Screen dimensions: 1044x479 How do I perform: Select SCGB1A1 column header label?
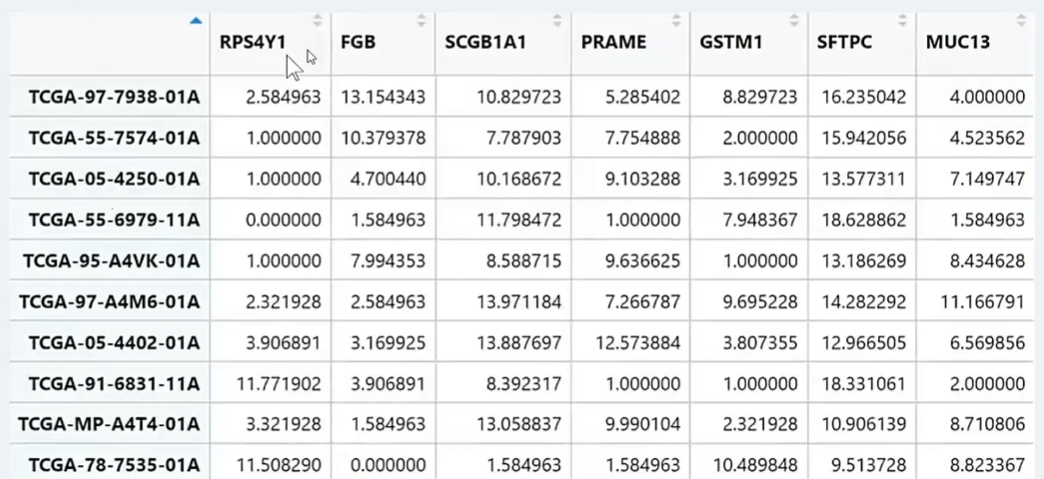click(x=485, y=42)
